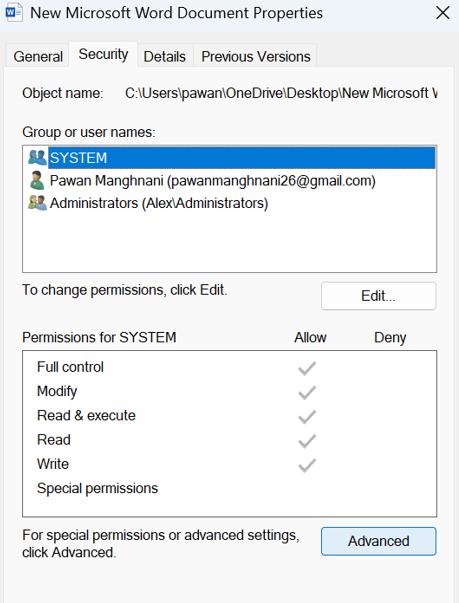
Task: Open Advanced security settings
Action: point(379,541)
